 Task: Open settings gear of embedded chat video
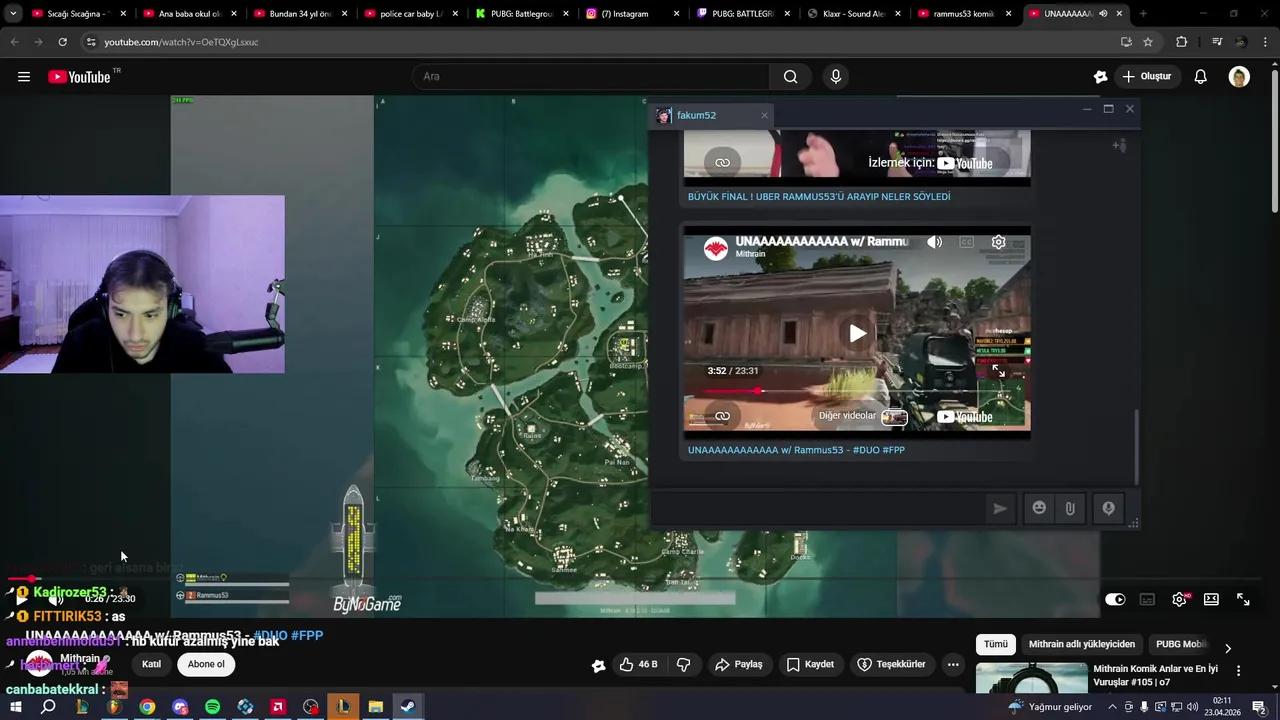998,242
